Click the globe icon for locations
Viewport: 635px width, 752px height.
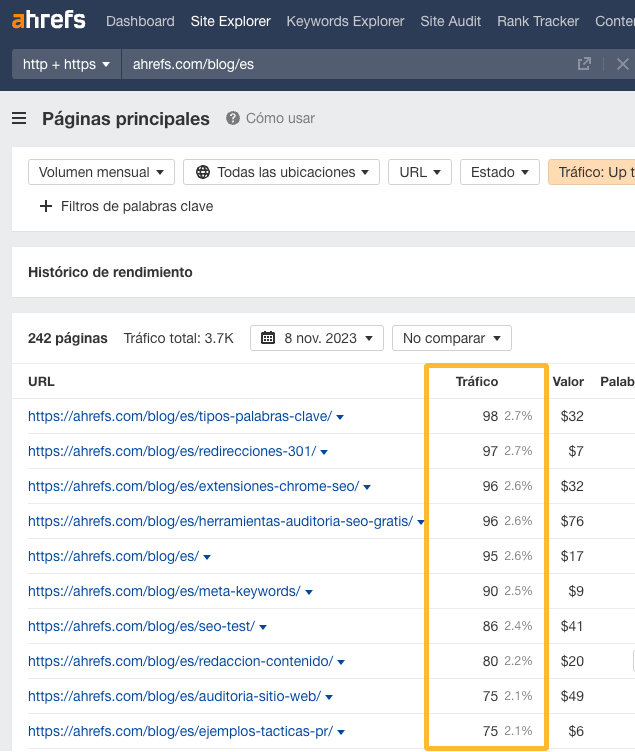tap(203, 172)
